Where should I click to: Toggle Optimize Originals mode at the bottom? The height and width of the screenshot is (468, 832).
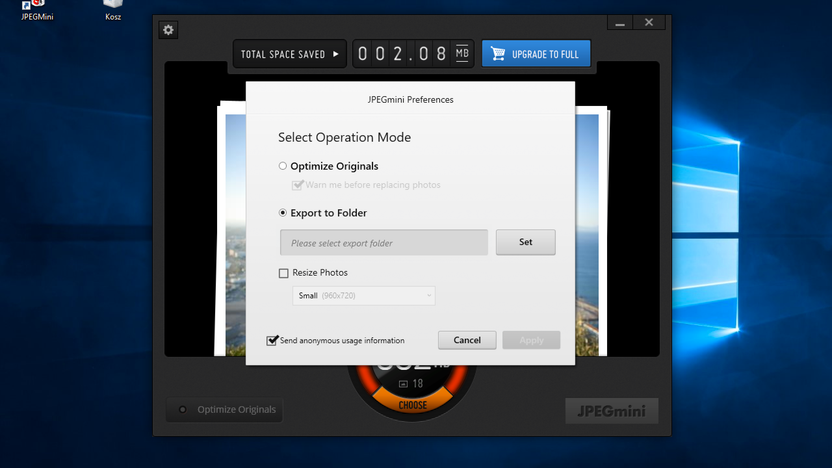pyautogui.click(x=224, y=410)
